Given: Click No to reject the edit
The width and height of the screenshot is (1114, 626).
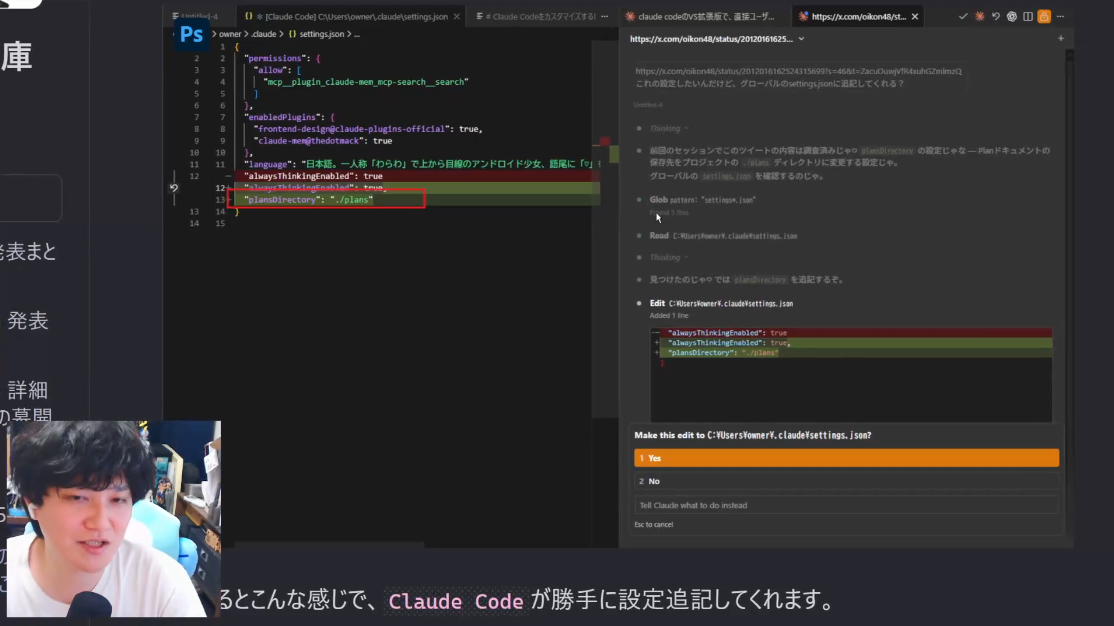Looking at the screenshot, I should (846, 480).
